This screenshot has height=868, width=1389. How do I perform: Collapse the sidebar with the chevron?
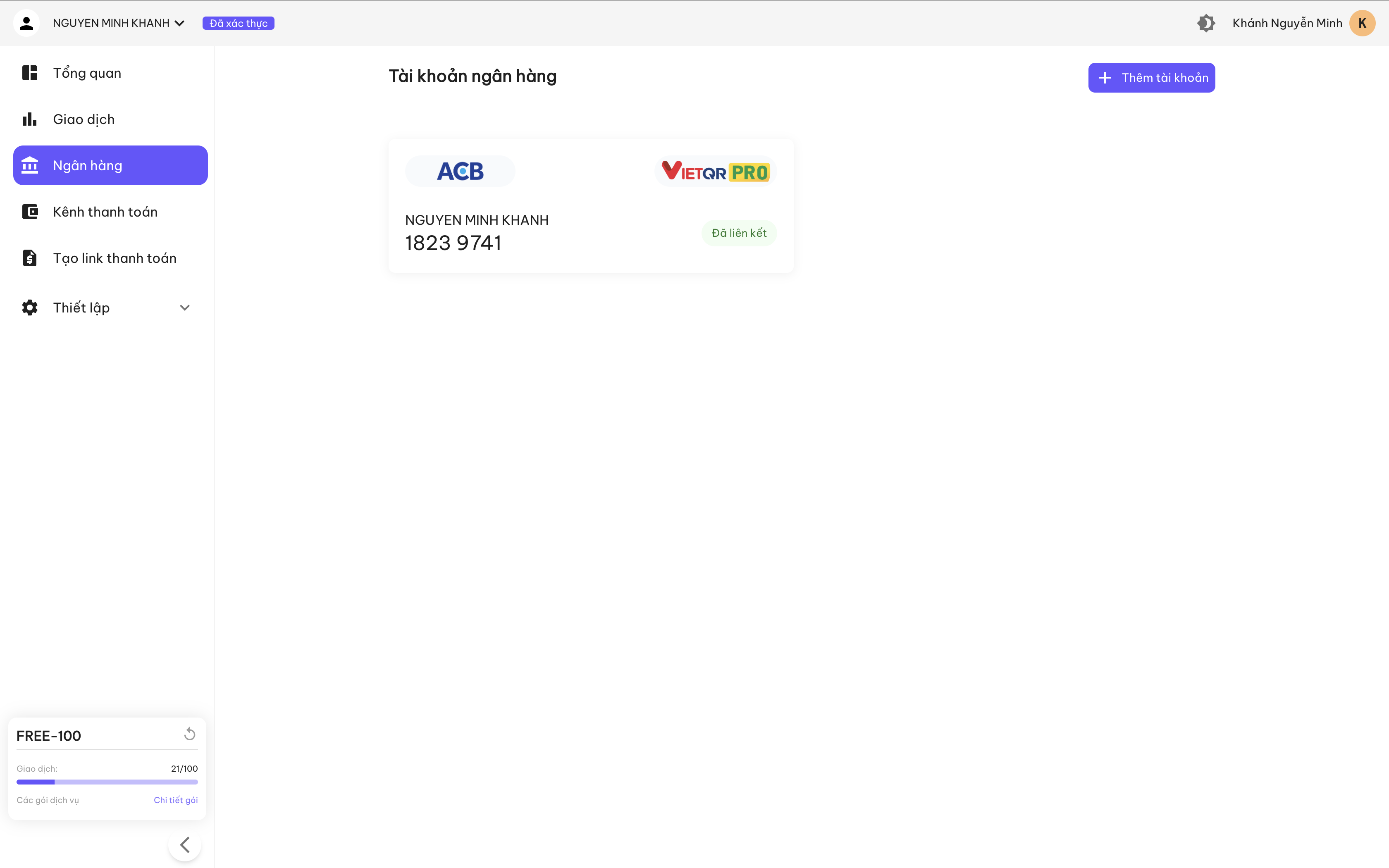tap(185, 844)
